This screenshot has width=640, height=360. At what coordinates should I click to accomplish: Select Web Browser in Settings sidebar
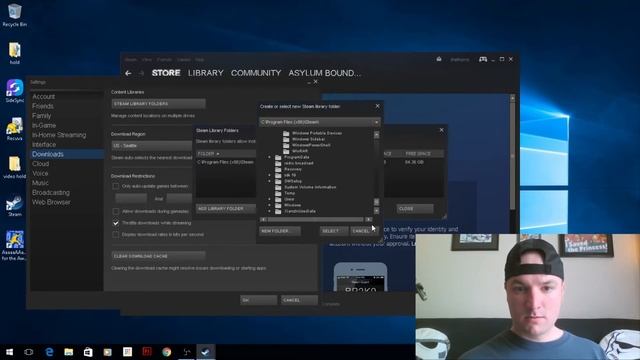pyautogui.click(x=51, y=202)
